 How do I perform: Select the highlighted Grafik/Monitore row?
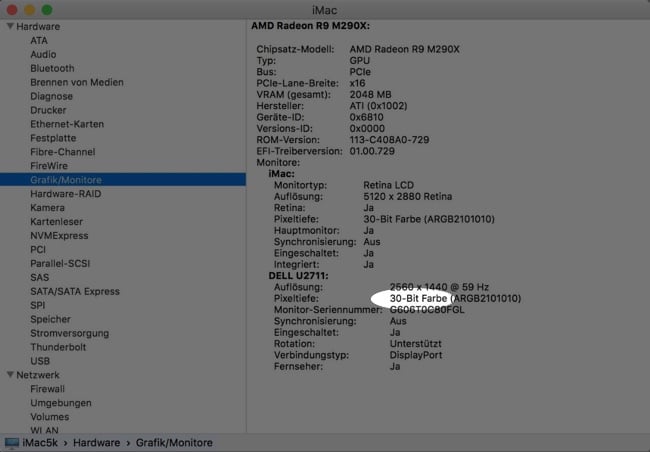click(123, 180)
